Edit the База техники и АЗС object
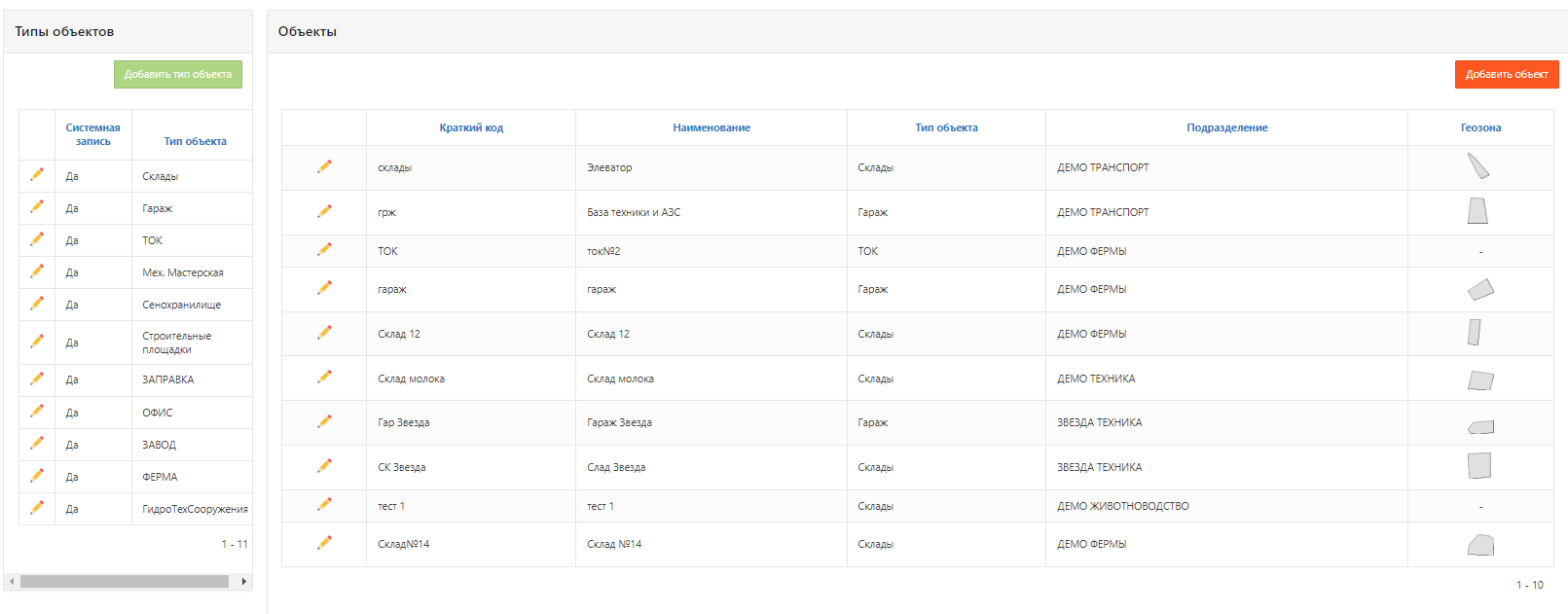The image size is (1568, 614). [x=324, y=212]
